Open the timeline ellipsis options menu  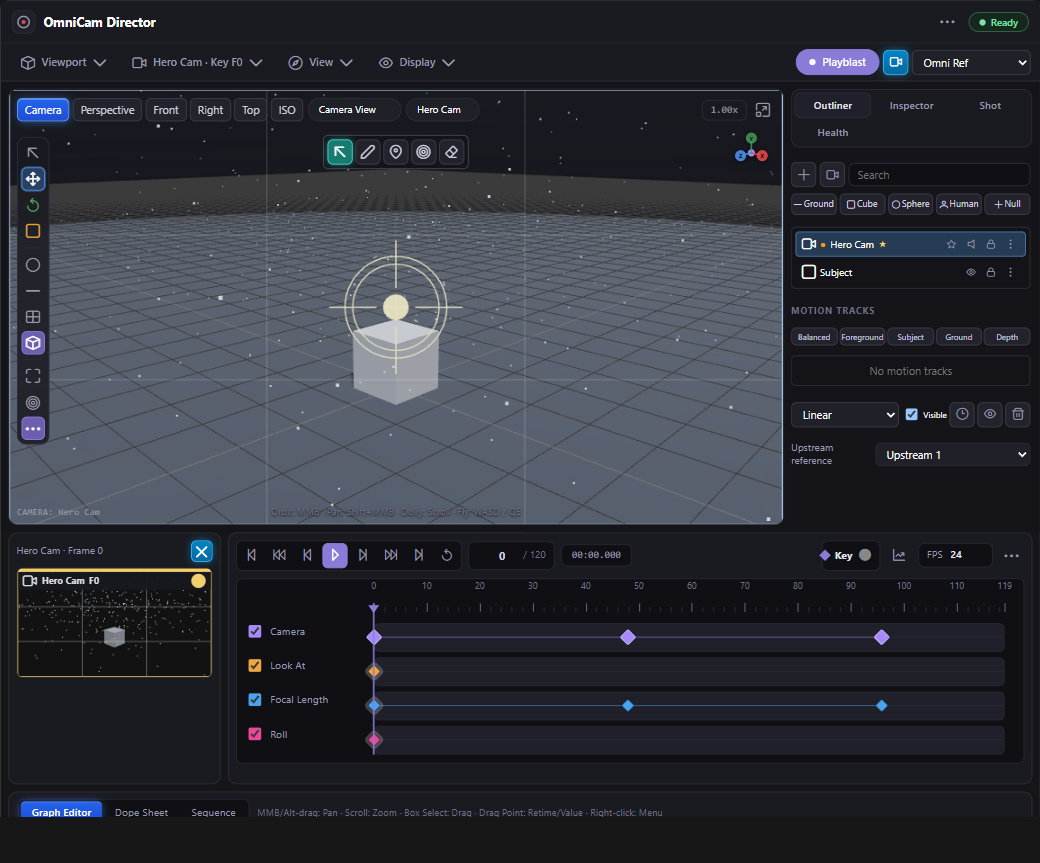(x=1011, y=555)
